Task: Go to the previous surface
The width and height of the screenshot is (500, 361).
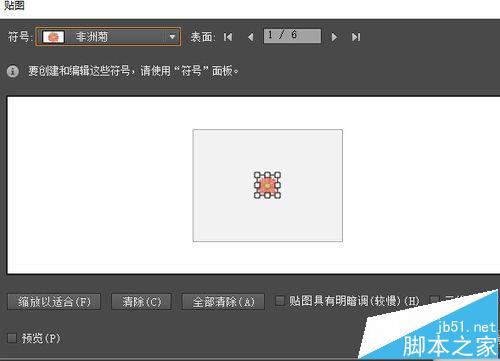Action: [251, 37]
